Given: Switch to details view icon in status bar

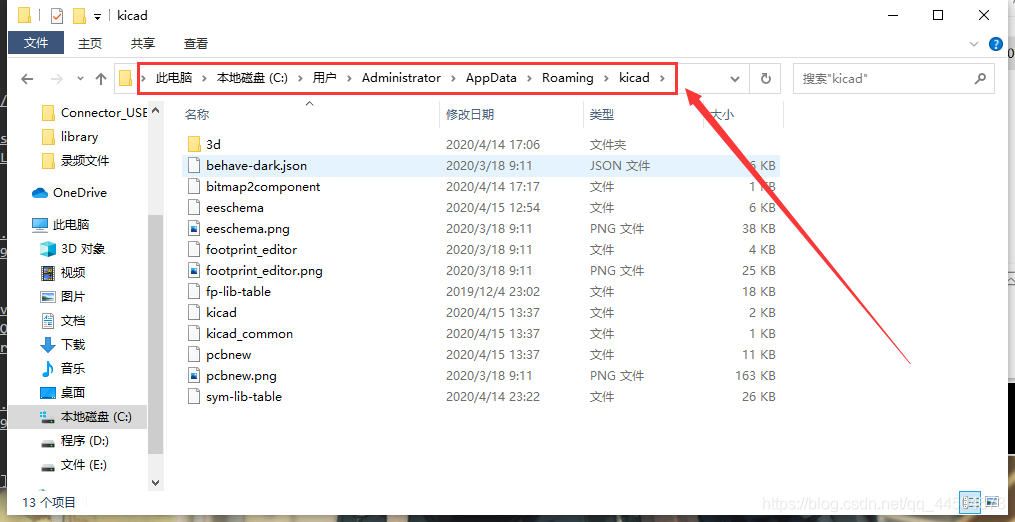Looking at the screenshot, I should click(x=970, y=503).
